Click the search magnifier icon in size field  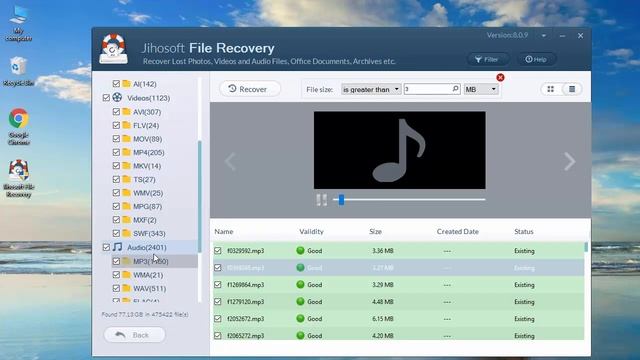[456, 89]
